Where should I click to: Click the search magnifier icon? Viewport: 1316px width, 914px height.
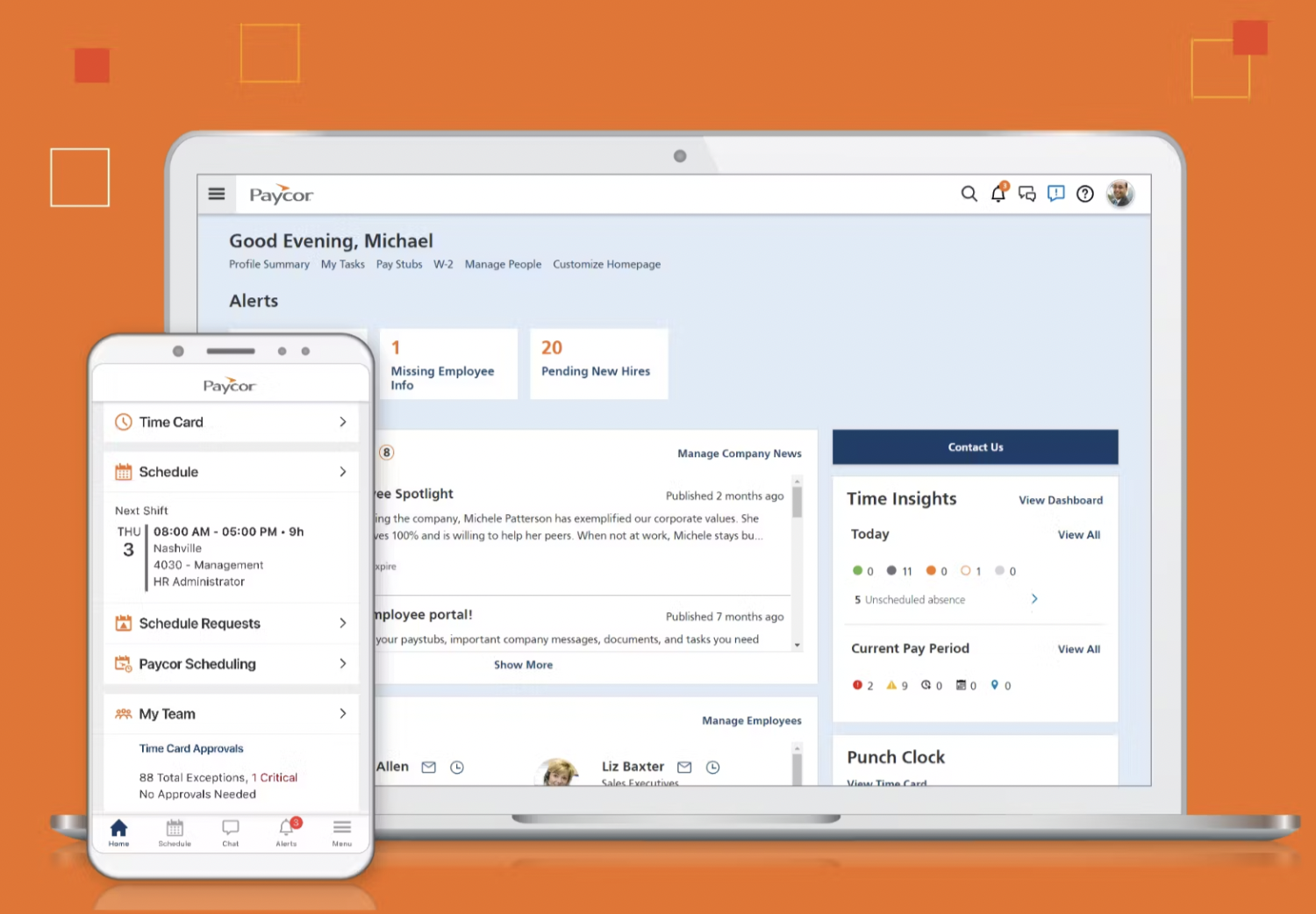point(969,194)
